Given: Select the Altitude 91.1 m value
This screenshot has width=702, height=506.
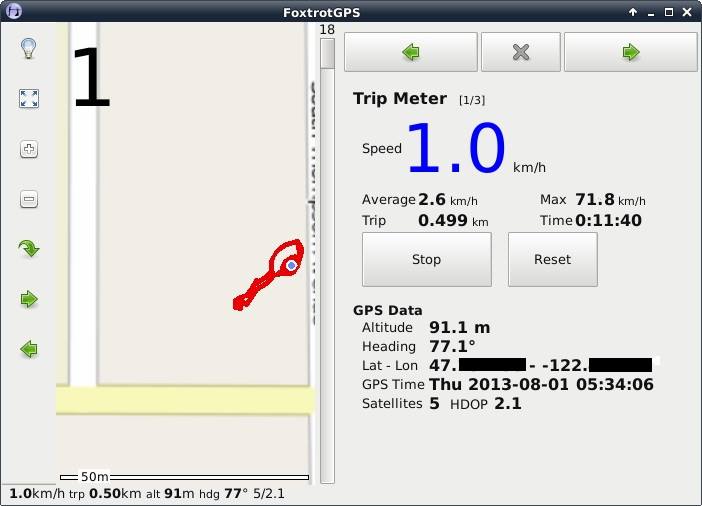Looking at the screenshot, I should pyautogui.click(x=459, y=327).
